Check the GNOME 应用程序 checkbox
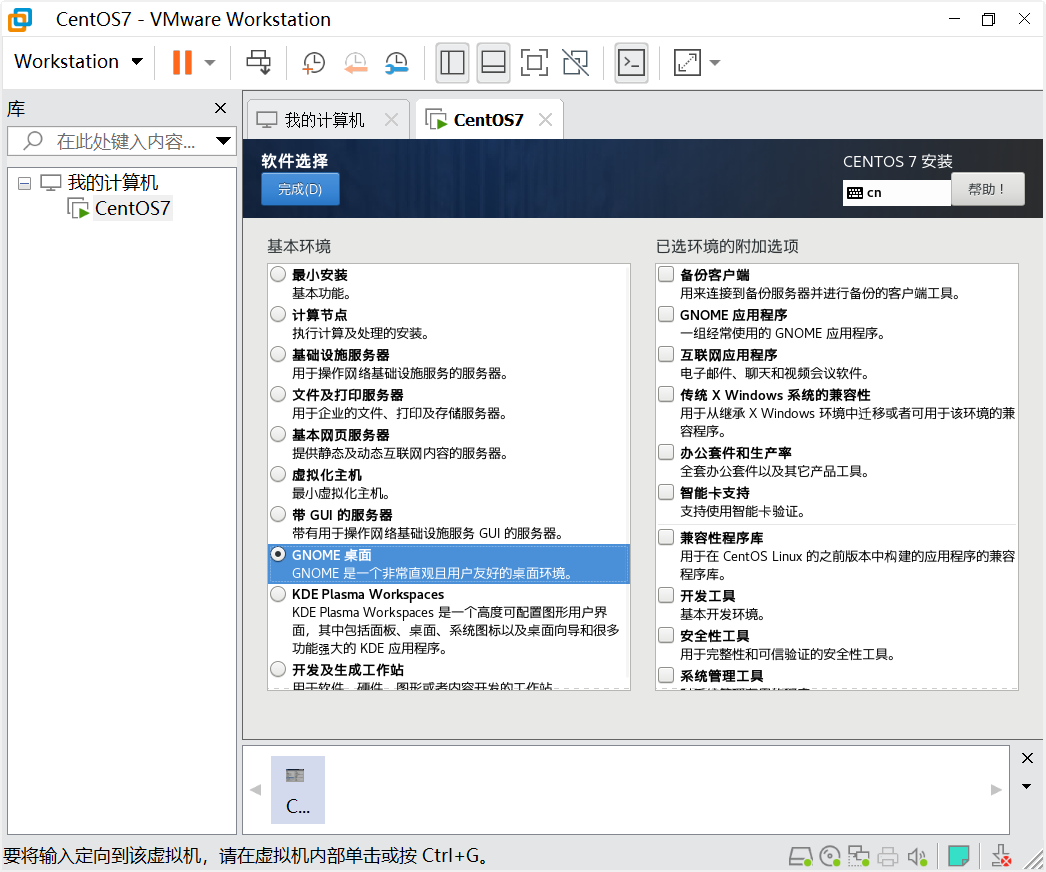 click(666, 314)
